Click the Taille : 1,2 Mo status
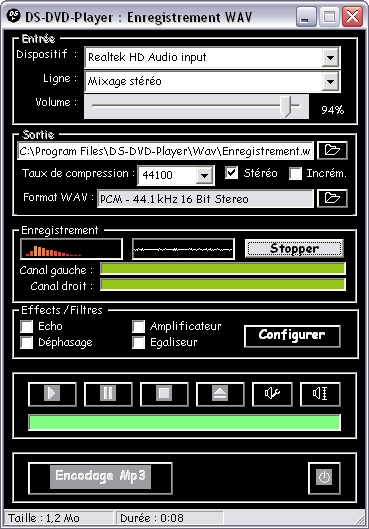 click(44, 518)
